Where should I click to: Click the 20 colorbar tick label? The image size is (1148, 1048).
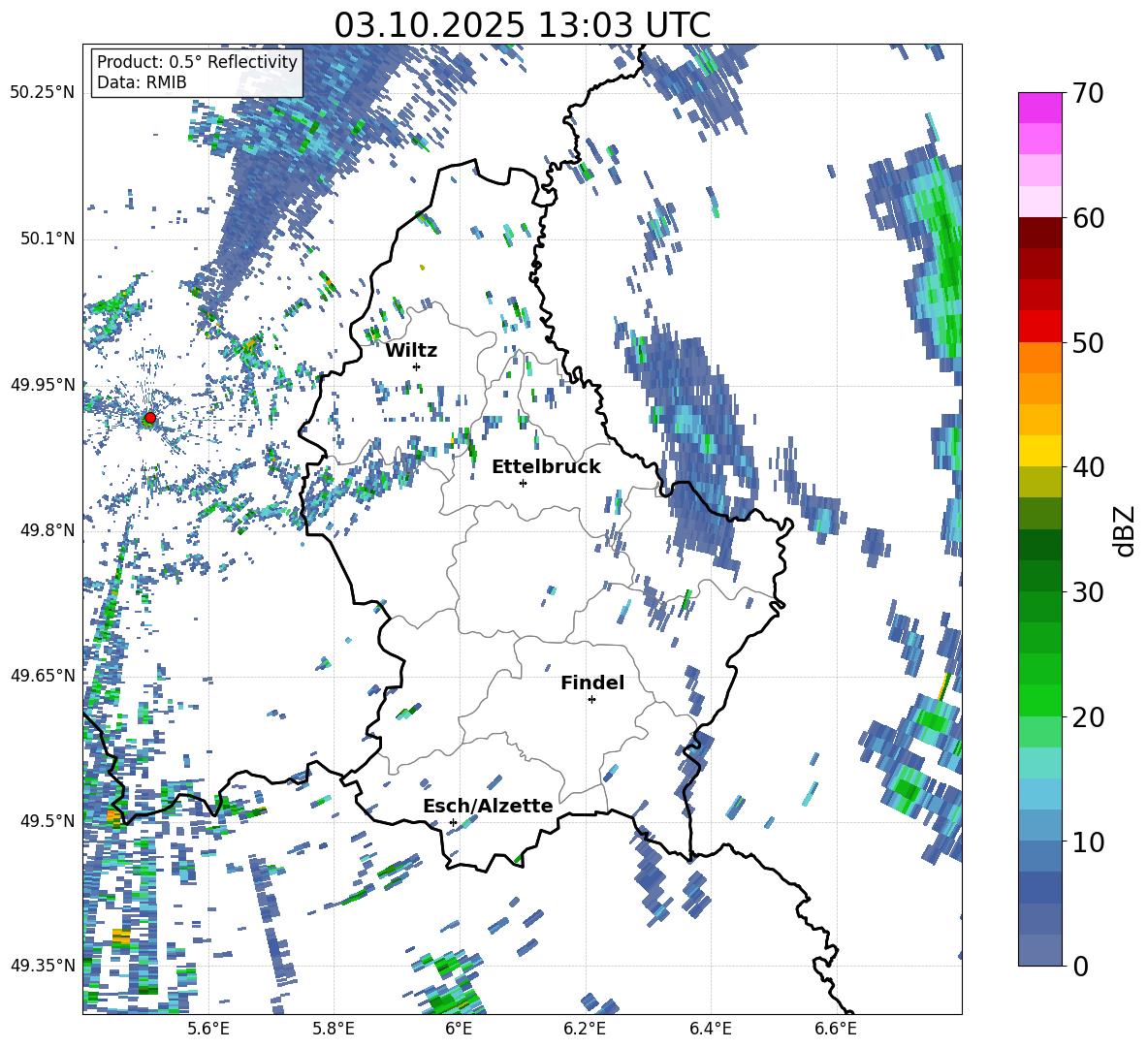pos(1087,717)
